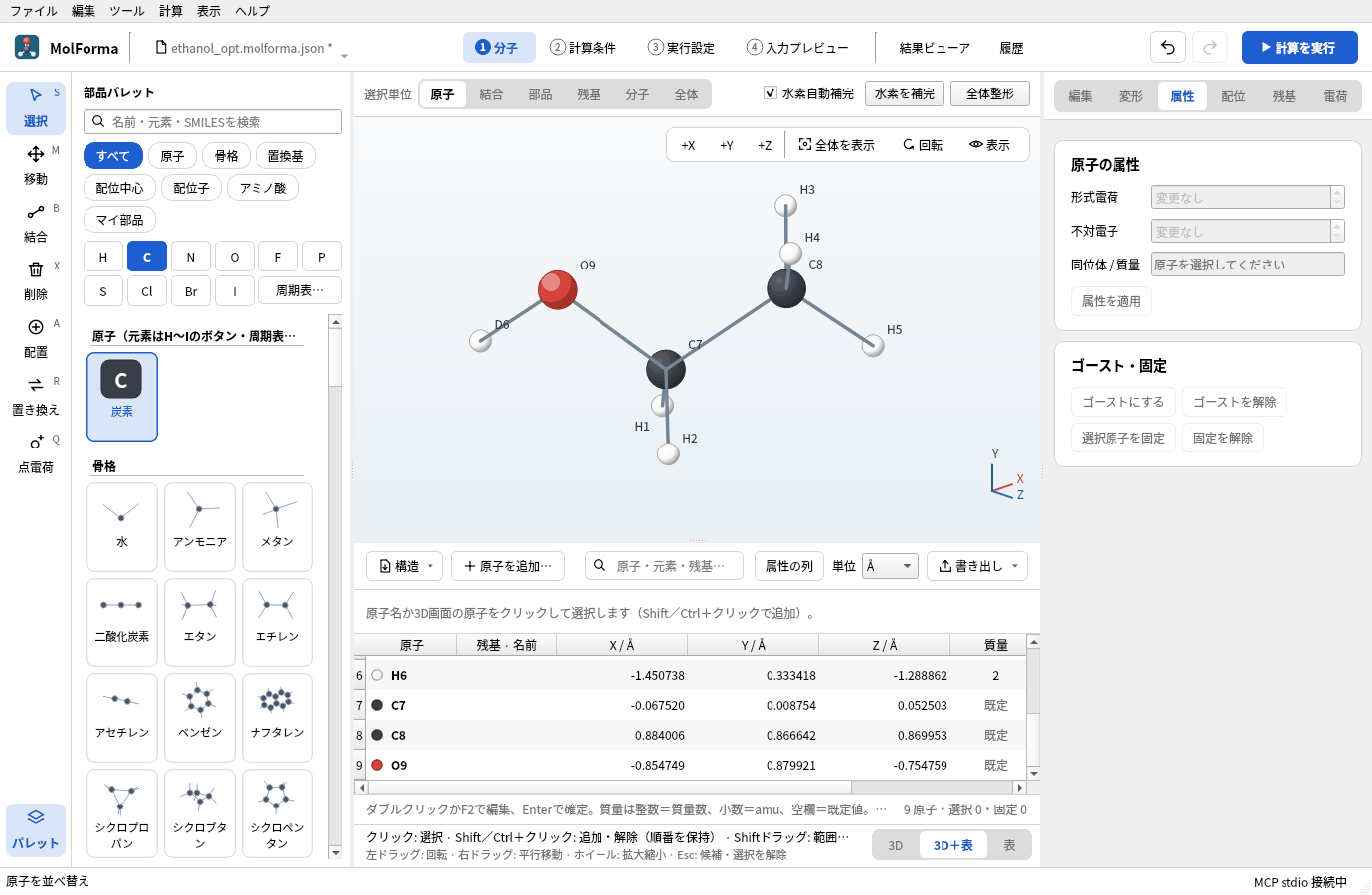Set selection unit to 分子
The image size is (1372, 895).
[x=637, y=94]
